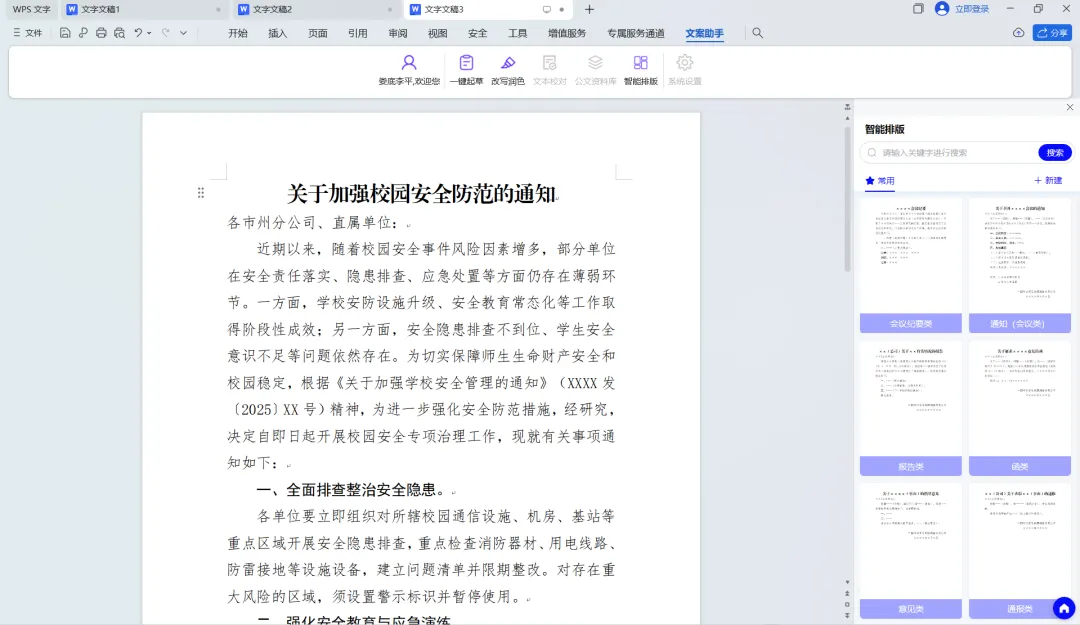Click the Print icon

(101, 32)
